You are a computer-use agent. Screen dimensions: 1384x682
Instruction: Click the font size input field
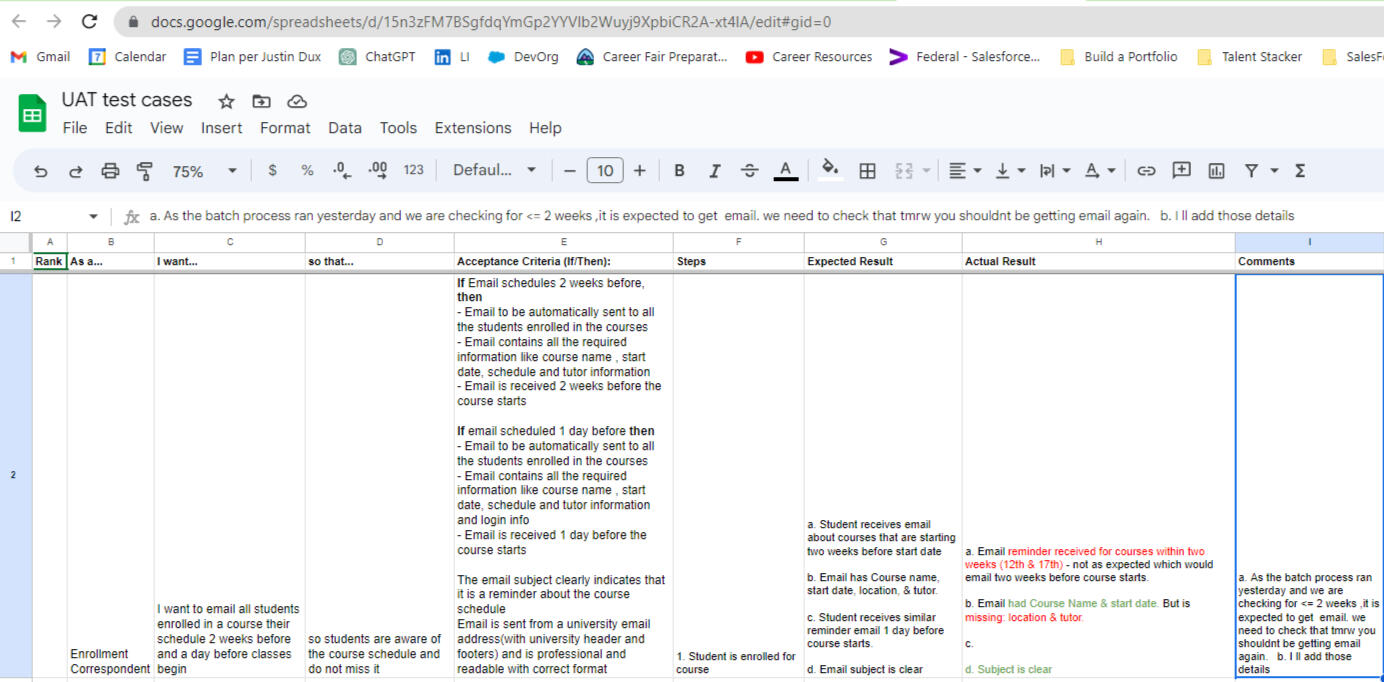pyautogui.click(x=605, y=171)
